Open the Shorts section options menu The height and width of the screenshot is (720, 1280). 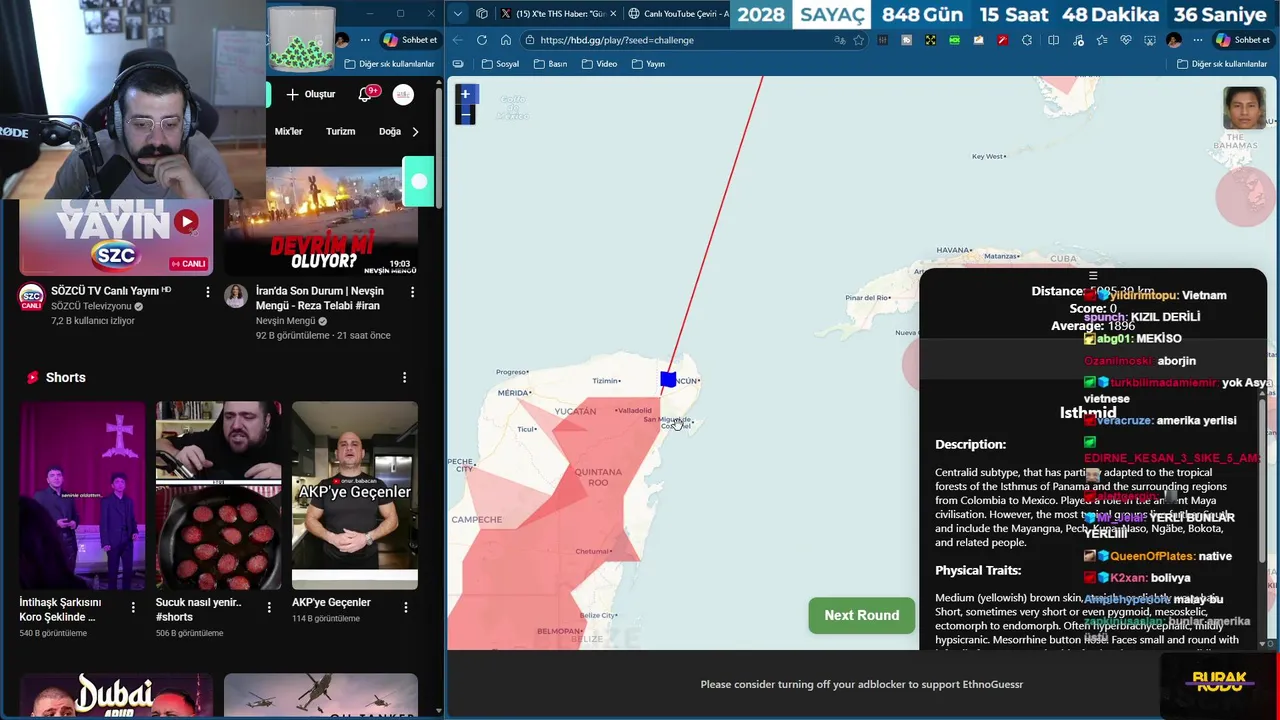tap(404, 377)
